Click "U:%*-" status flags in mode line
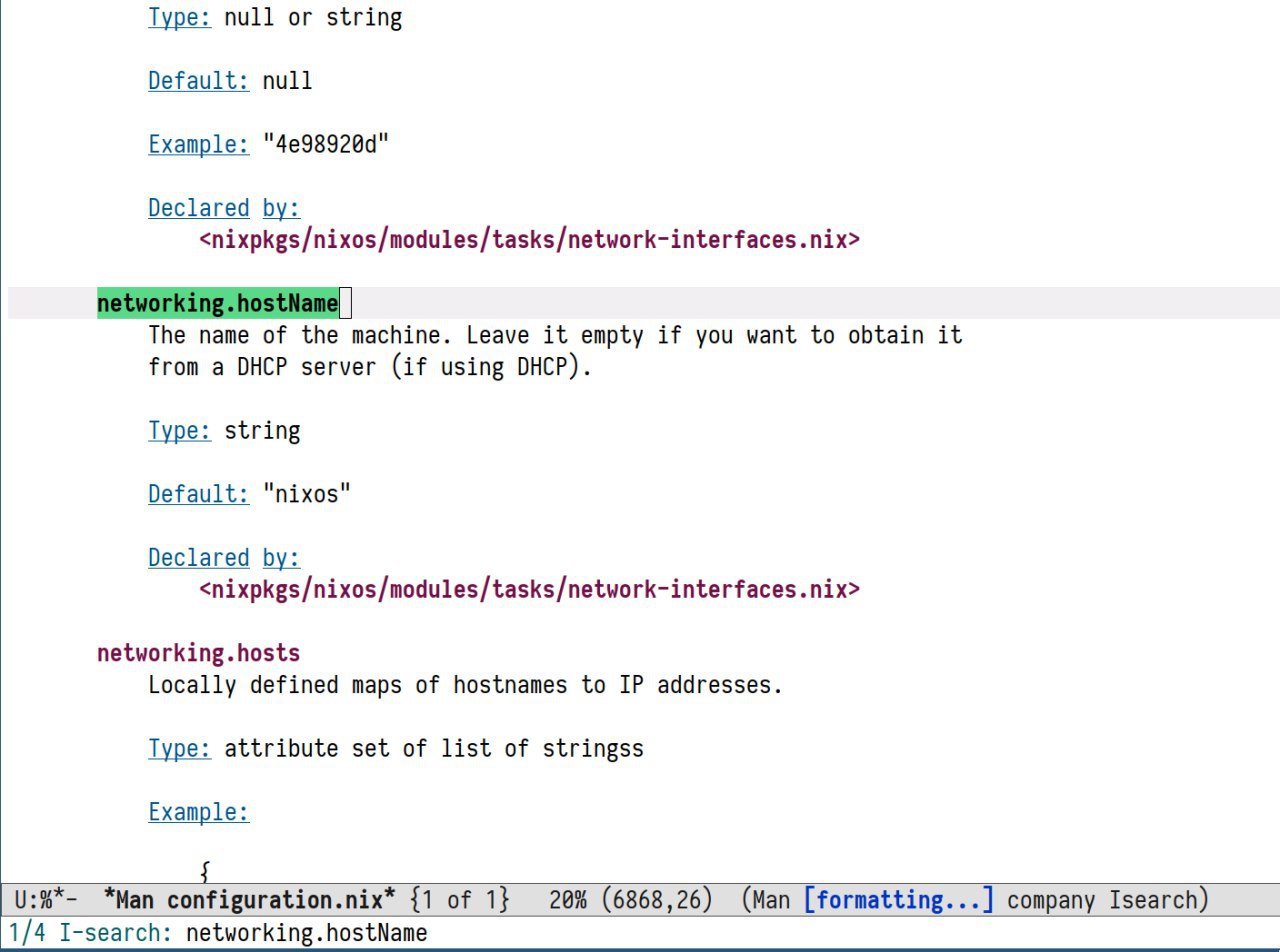This screenshot has width=1280, height=952. point(46,900)
